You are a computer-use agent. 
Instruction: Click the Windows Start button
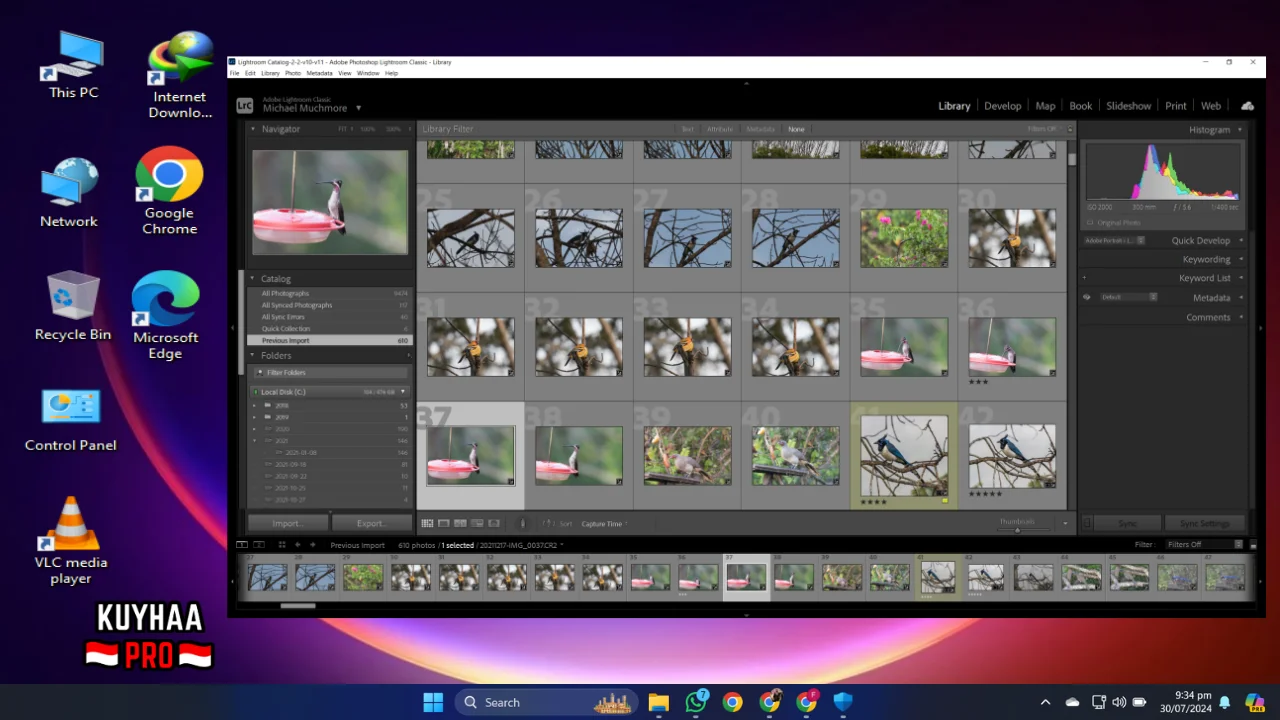coord(433,702)
